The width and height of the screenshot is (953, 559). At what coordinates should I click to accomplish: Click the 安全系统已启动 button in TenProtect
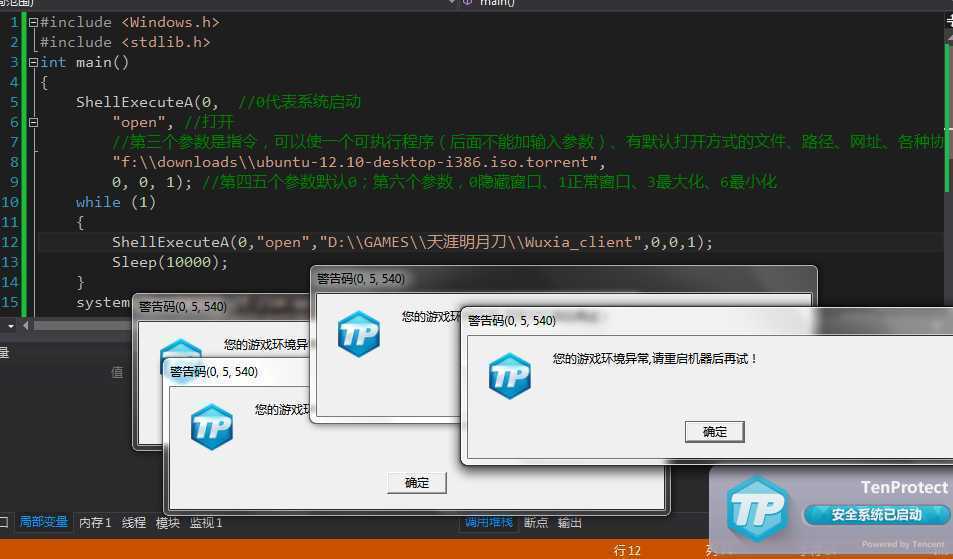click(x=876, y=515)
